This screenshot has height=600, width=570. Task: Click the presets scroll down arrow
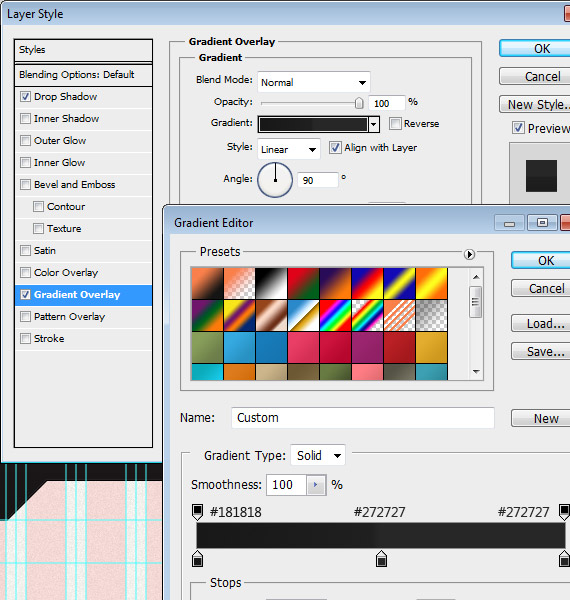click(x=476, y=372)
